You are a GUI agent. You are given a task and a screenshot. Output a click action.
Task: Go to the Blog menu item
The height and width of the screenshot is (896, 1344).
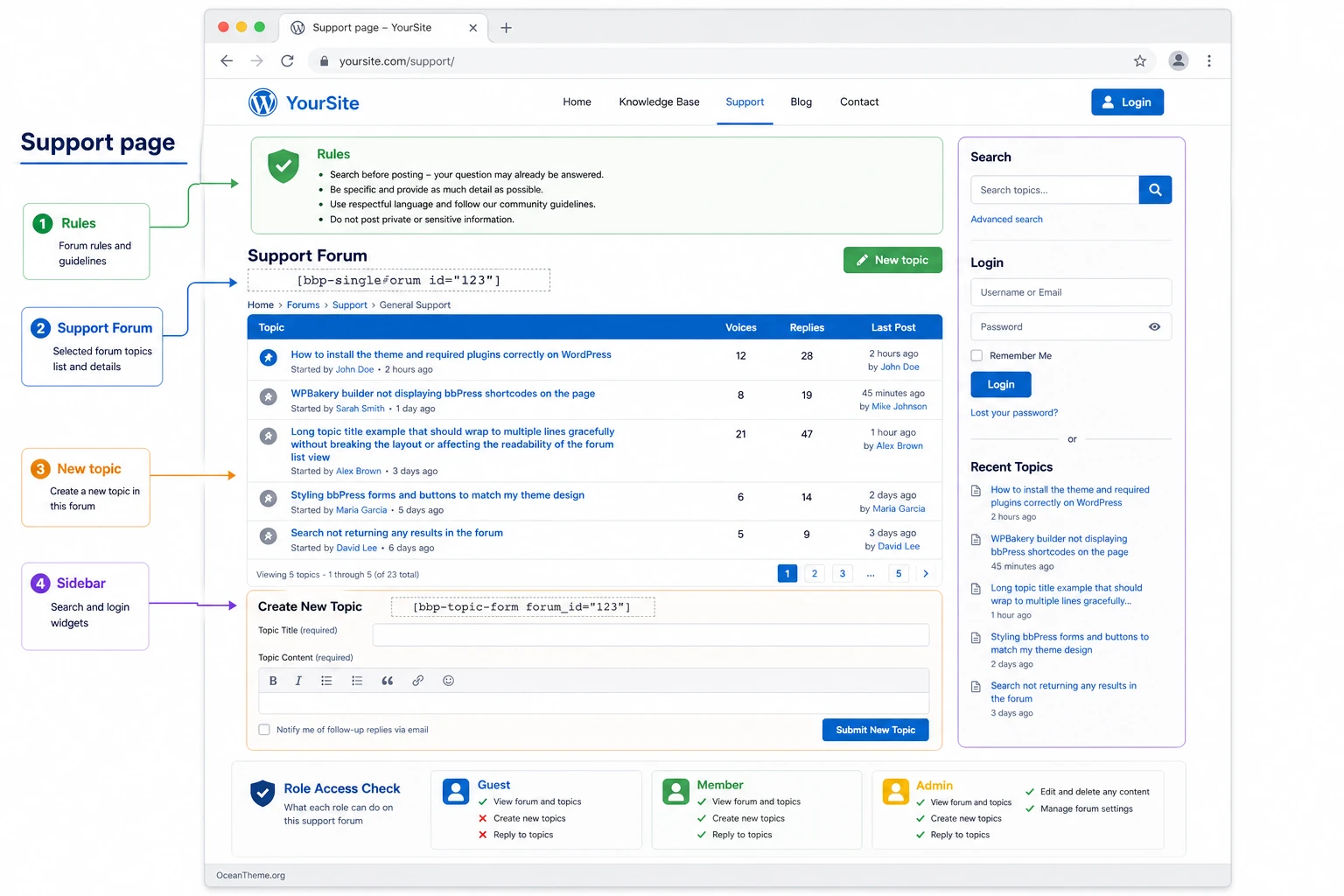coord(801,102)
